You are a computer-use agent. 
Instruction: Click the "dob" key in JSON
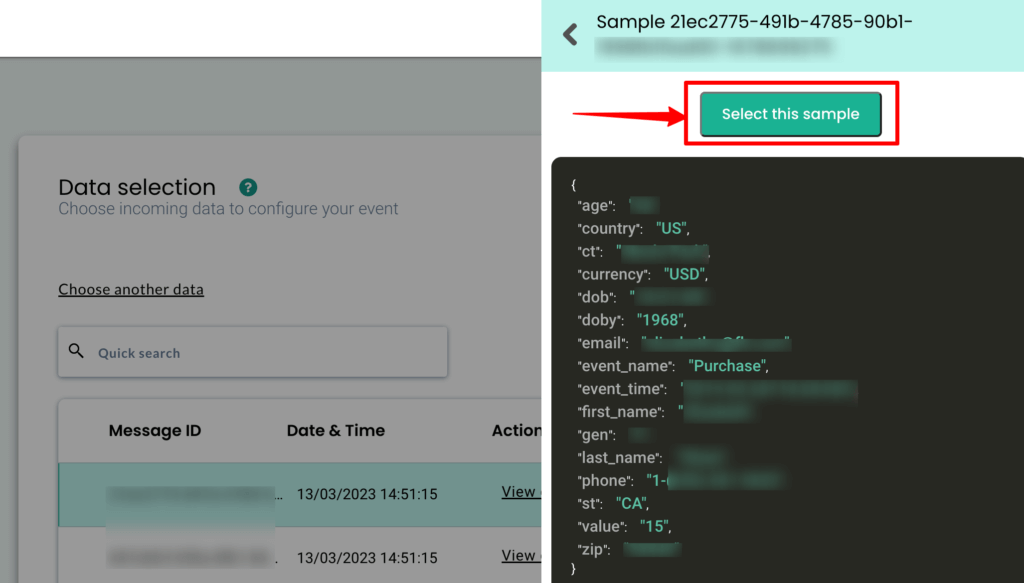tap(596, 297)
